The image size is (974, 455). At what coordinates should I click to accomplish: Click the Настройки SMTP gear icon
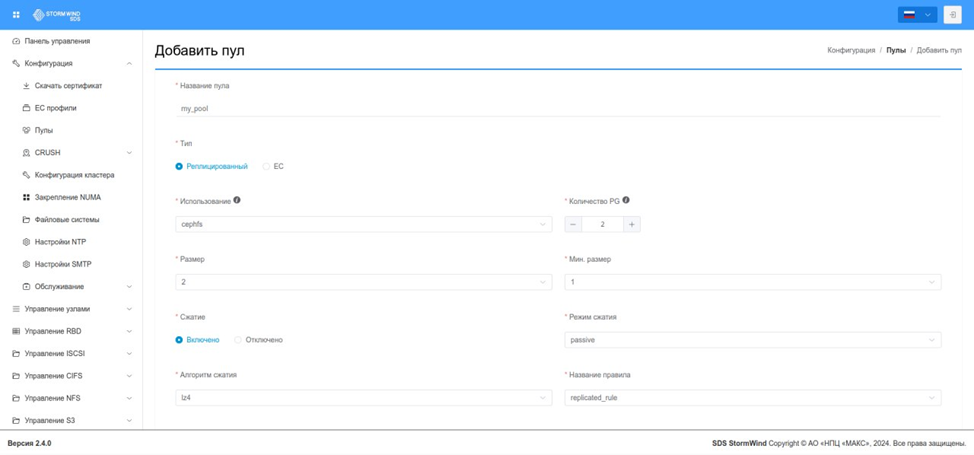26,264
